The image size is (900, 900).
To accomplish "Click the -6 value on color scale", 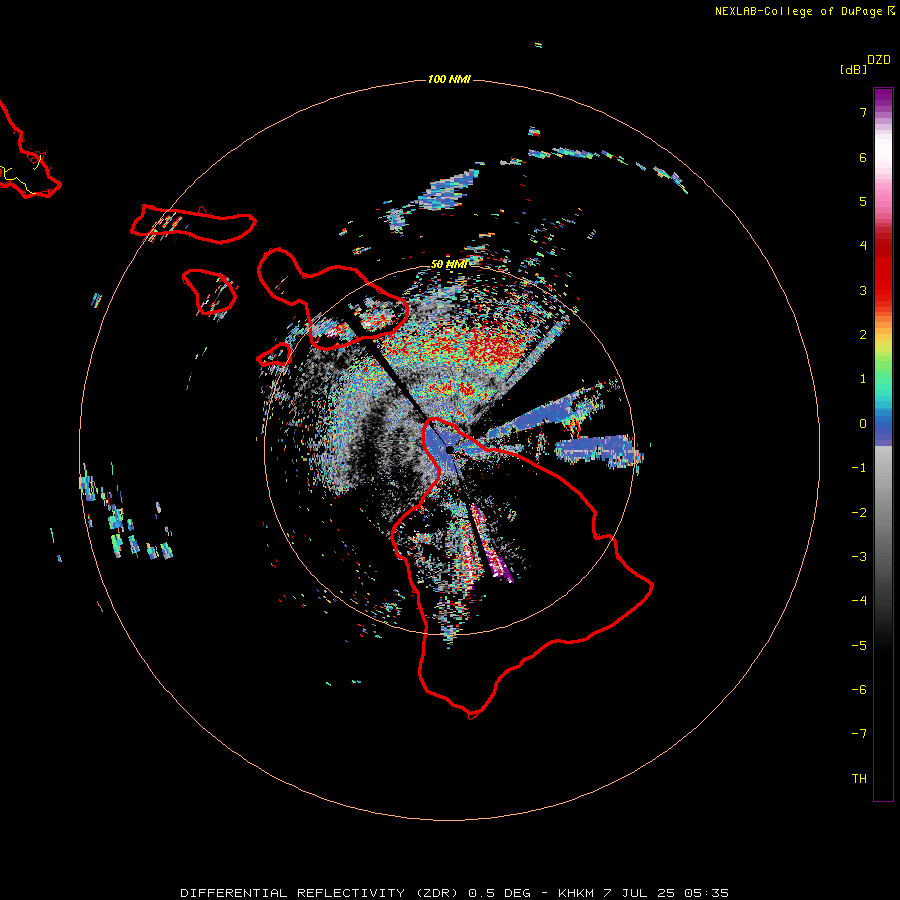I will 859,690.
